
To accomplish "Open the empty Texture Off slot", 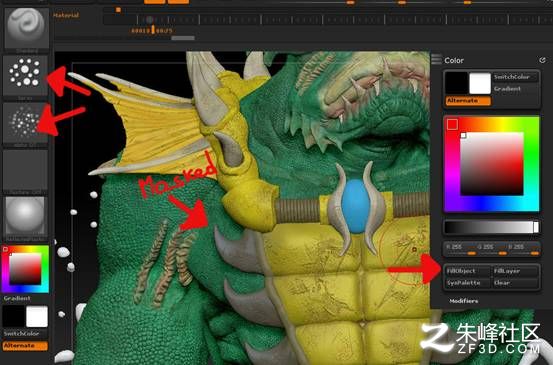I will [x=25, y=170].
